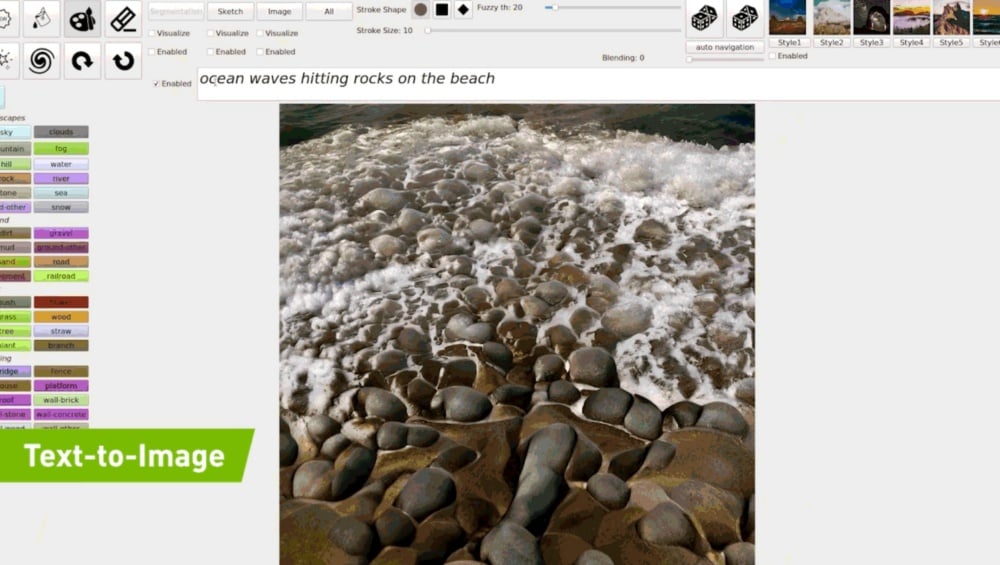
Task: Pick the wood label swatch
Action: [61, 317]
